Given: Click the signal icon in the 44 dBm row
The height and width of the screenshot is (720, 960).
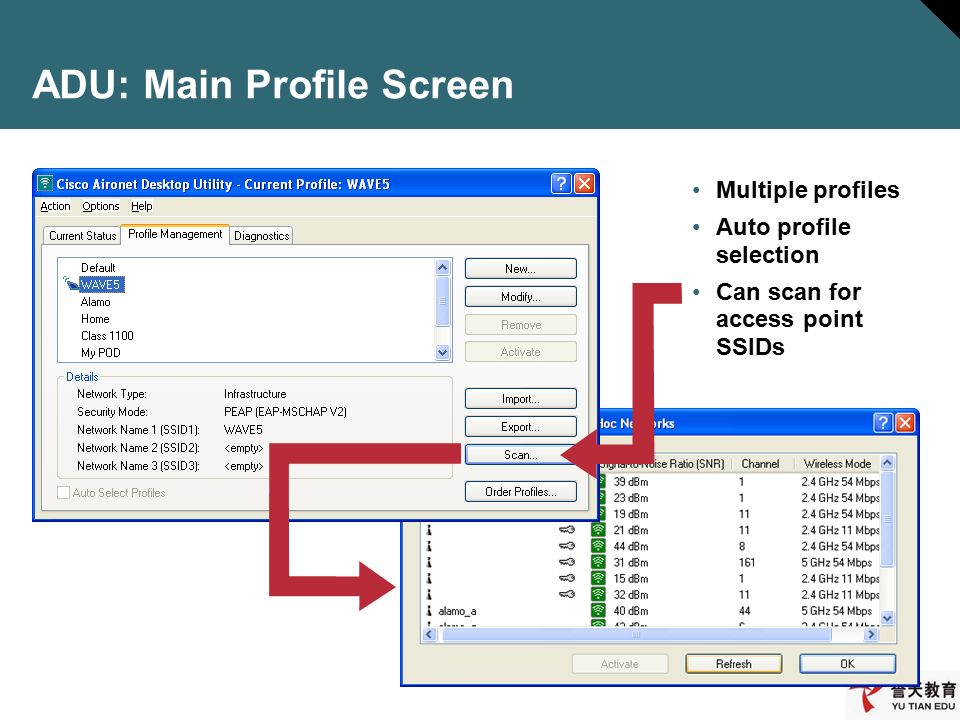Looking at the screenshot, I should (598, 546).
